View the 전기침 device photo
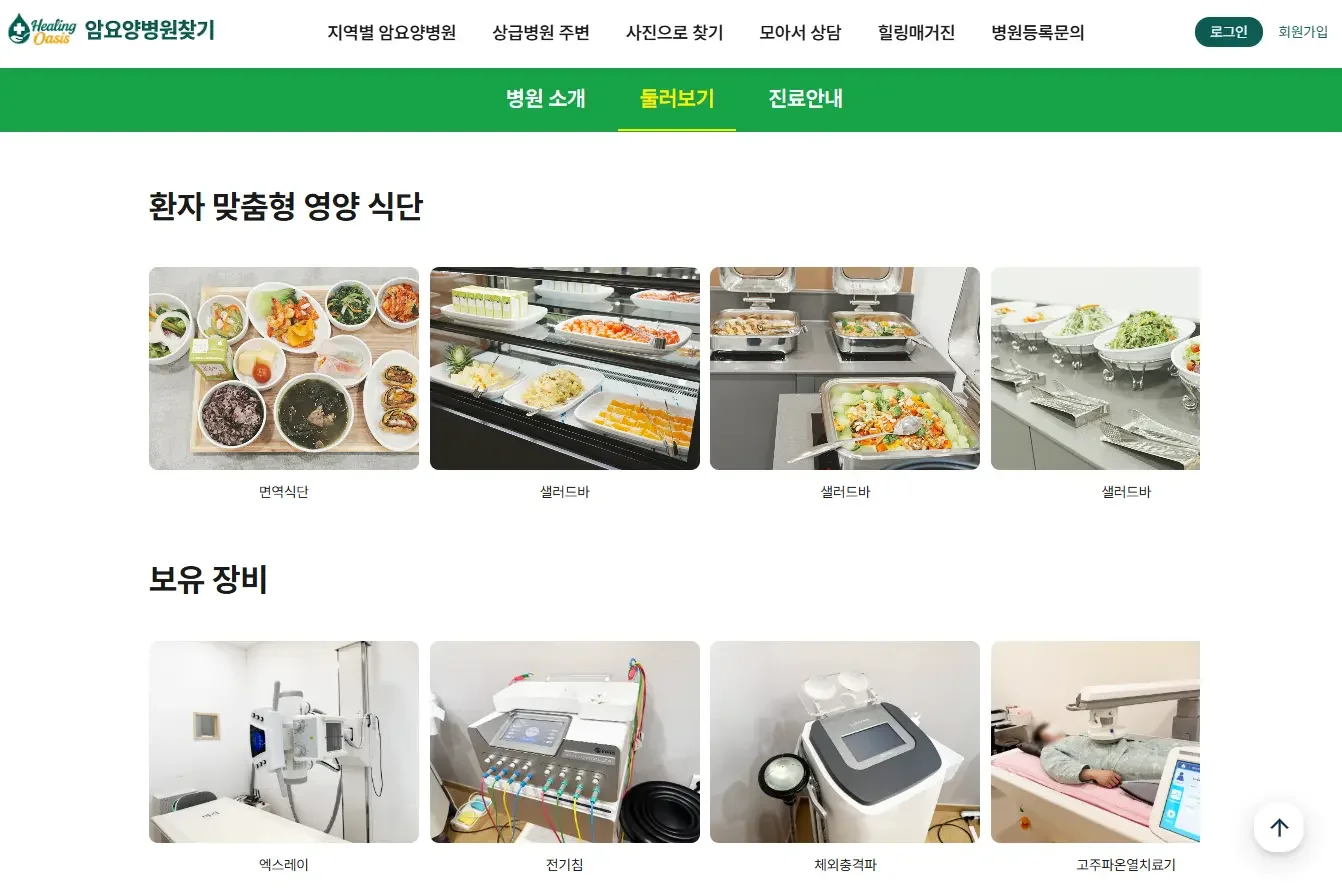The width and height of the screenshot is (1342, 889). pos(565,742)
